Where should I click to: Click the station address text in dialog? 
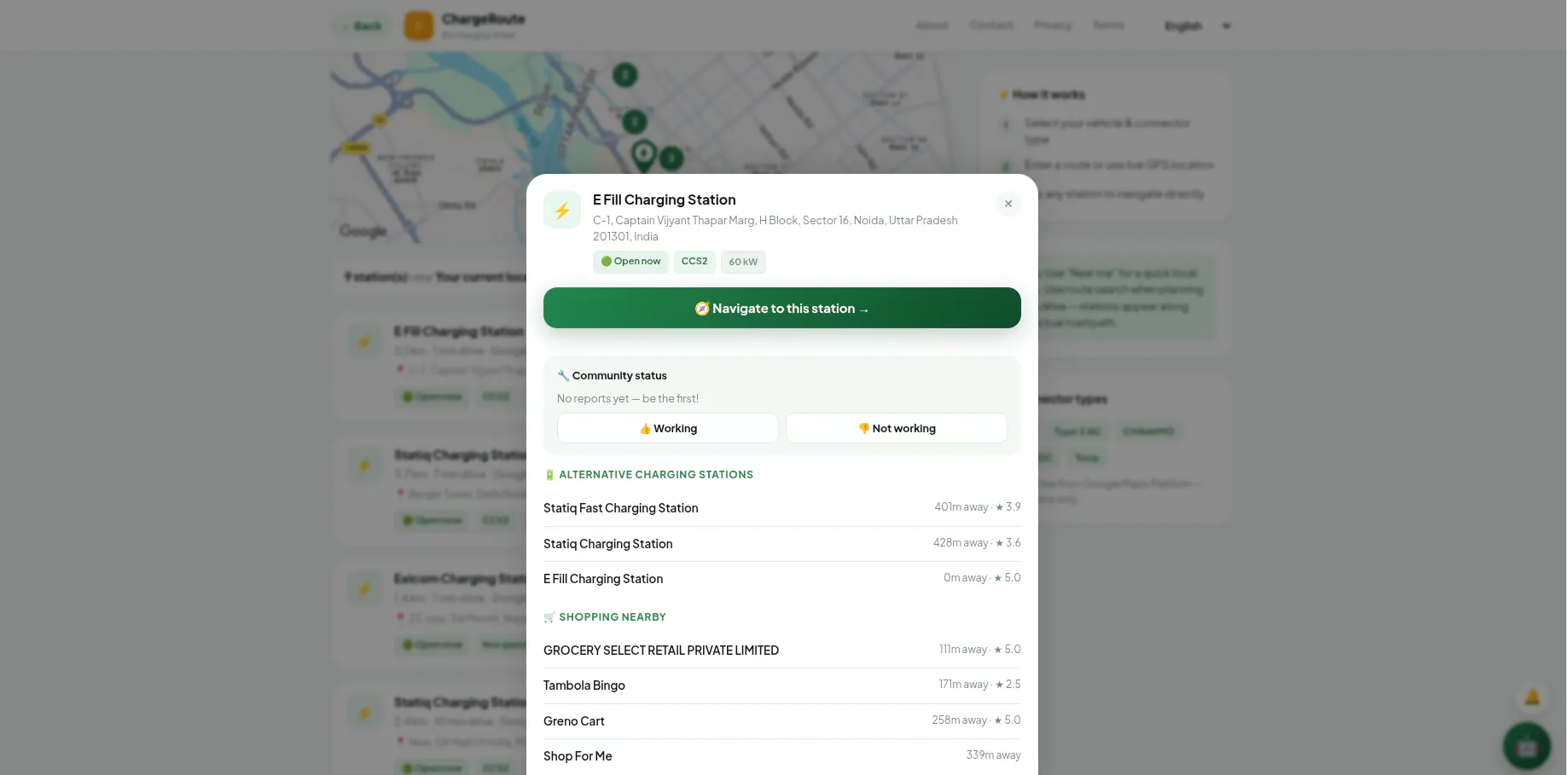[x=775, y=228]
